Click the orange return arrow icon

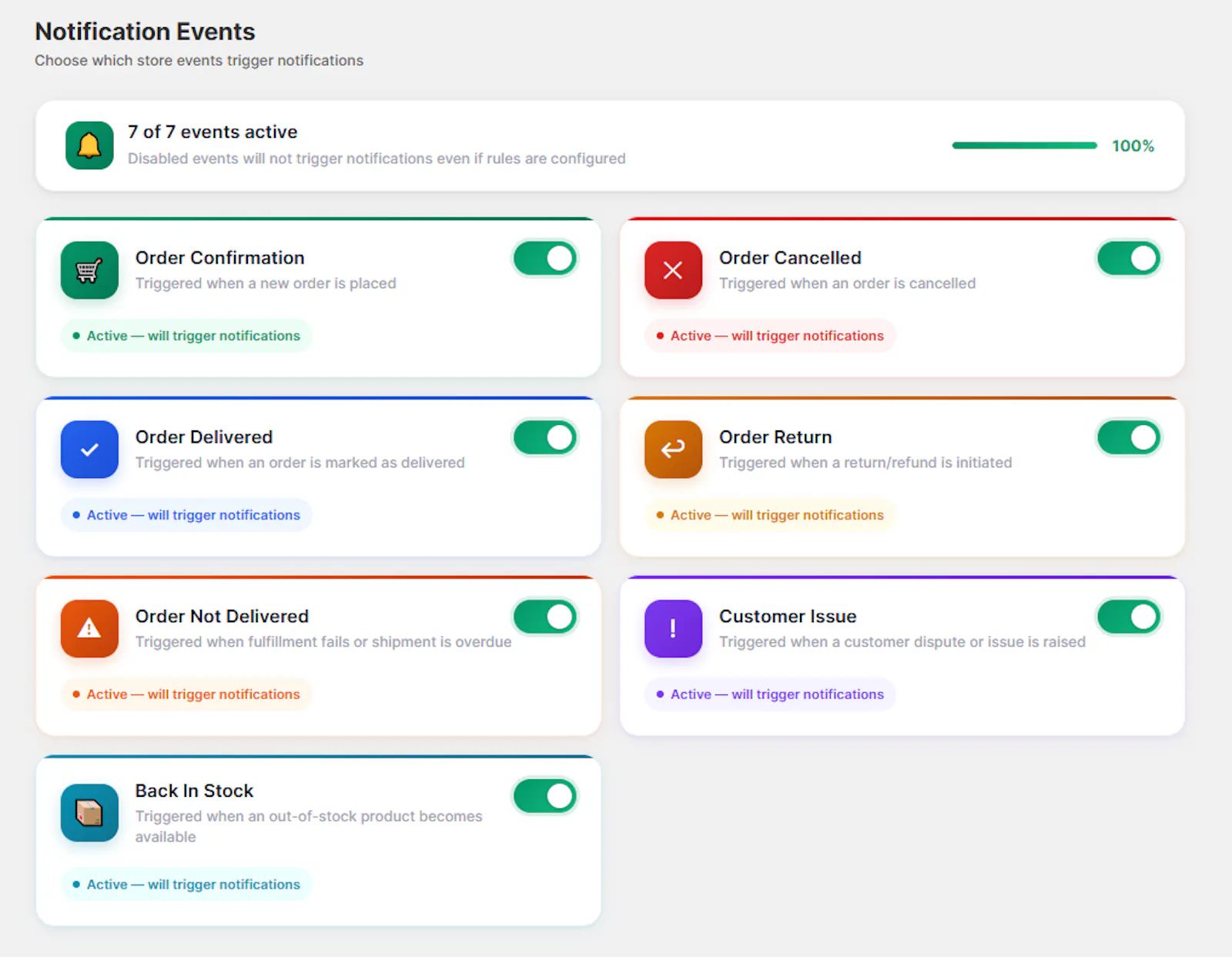673,450
